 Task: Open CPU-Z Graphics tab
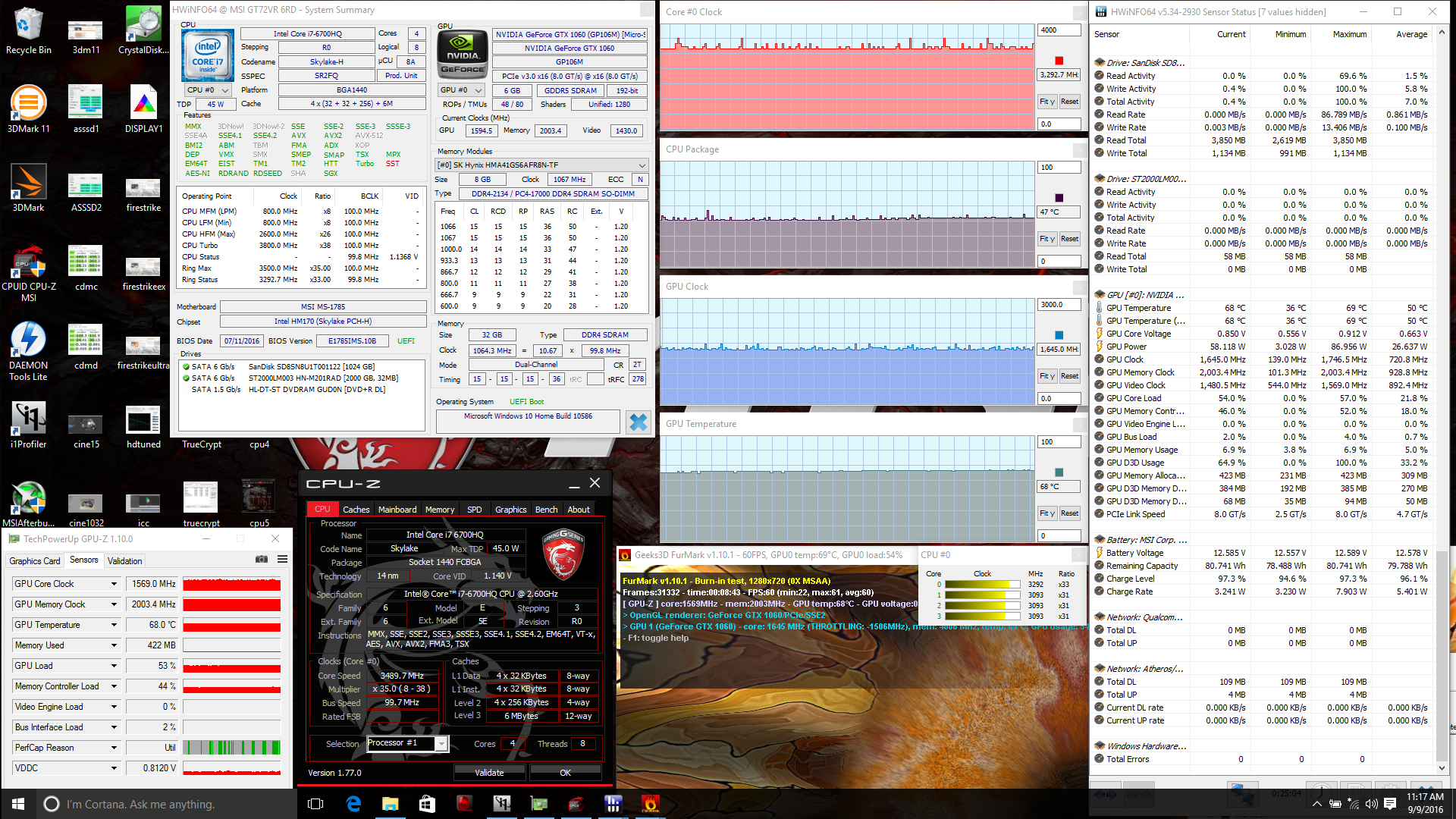point(510,510)
